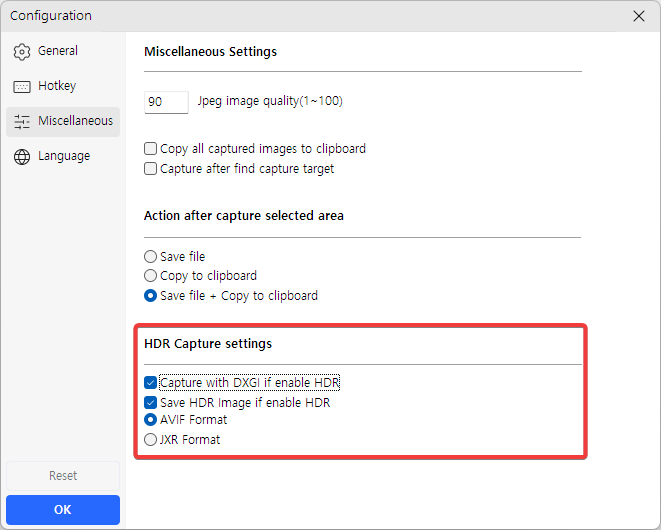The image size is (661, 530).
Task: Select Save file + Copy to clipboard
Action: [x=151, y=296]
